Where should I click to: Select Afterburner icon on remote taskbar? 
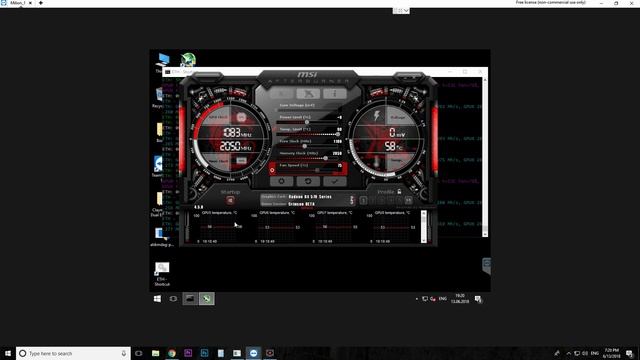pyautogui.click(x=207, y=299)
